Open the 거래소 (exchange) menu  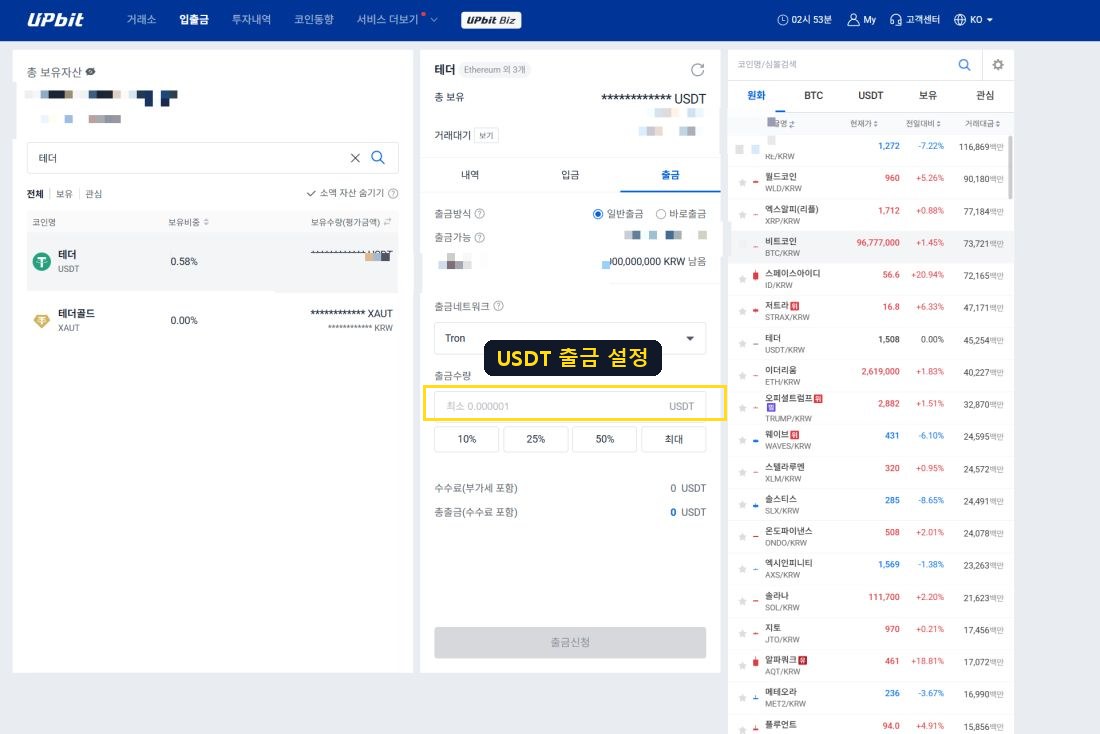pyautogui.click(x=141, y=20)
